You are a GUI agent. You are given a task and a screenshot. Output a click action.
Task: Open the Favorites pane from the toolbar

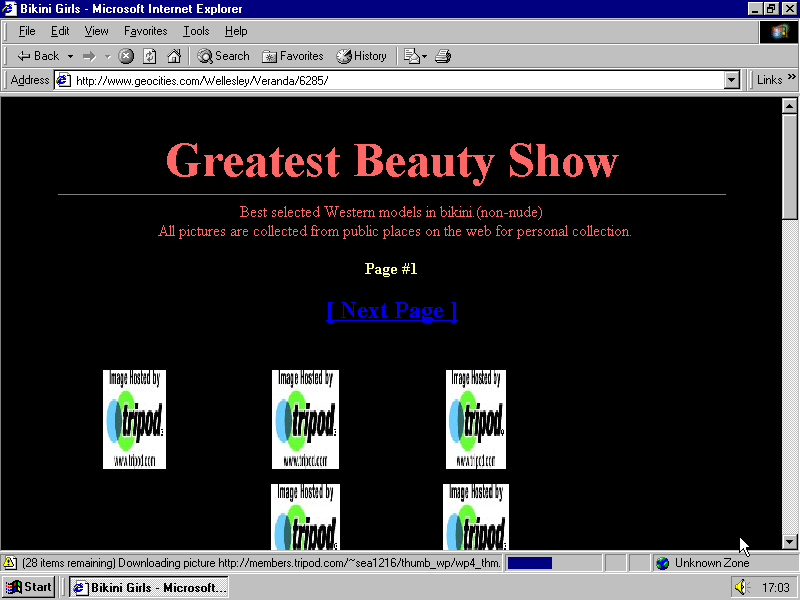pos(292,56)
